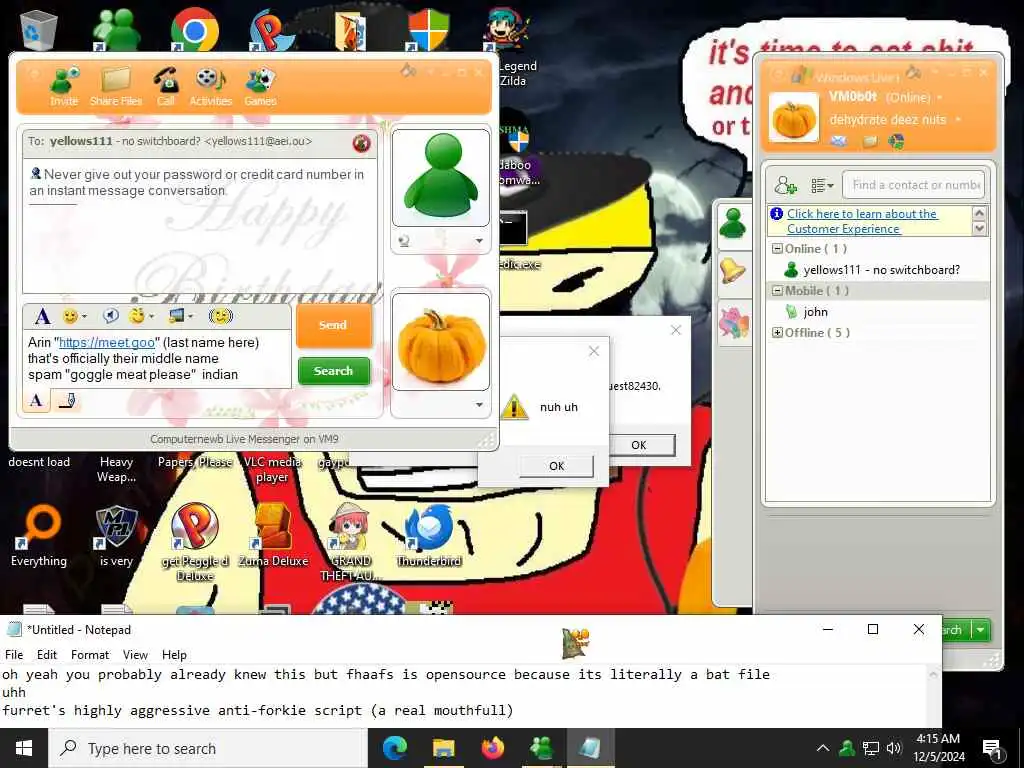Click the pumpkin picture in the chat window

441,342
